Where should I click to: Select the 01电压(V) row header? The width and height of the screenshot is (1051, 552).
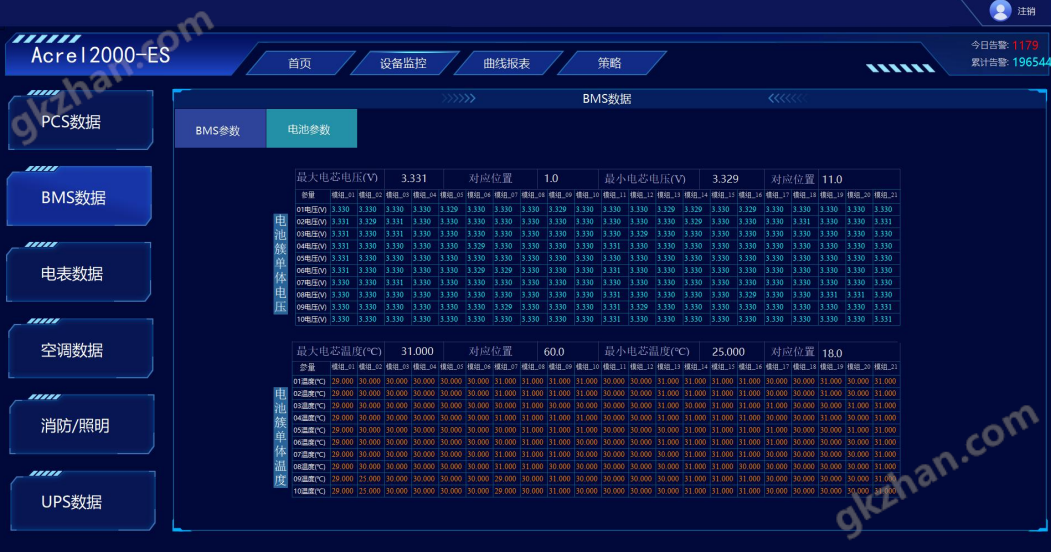(311, 210)
